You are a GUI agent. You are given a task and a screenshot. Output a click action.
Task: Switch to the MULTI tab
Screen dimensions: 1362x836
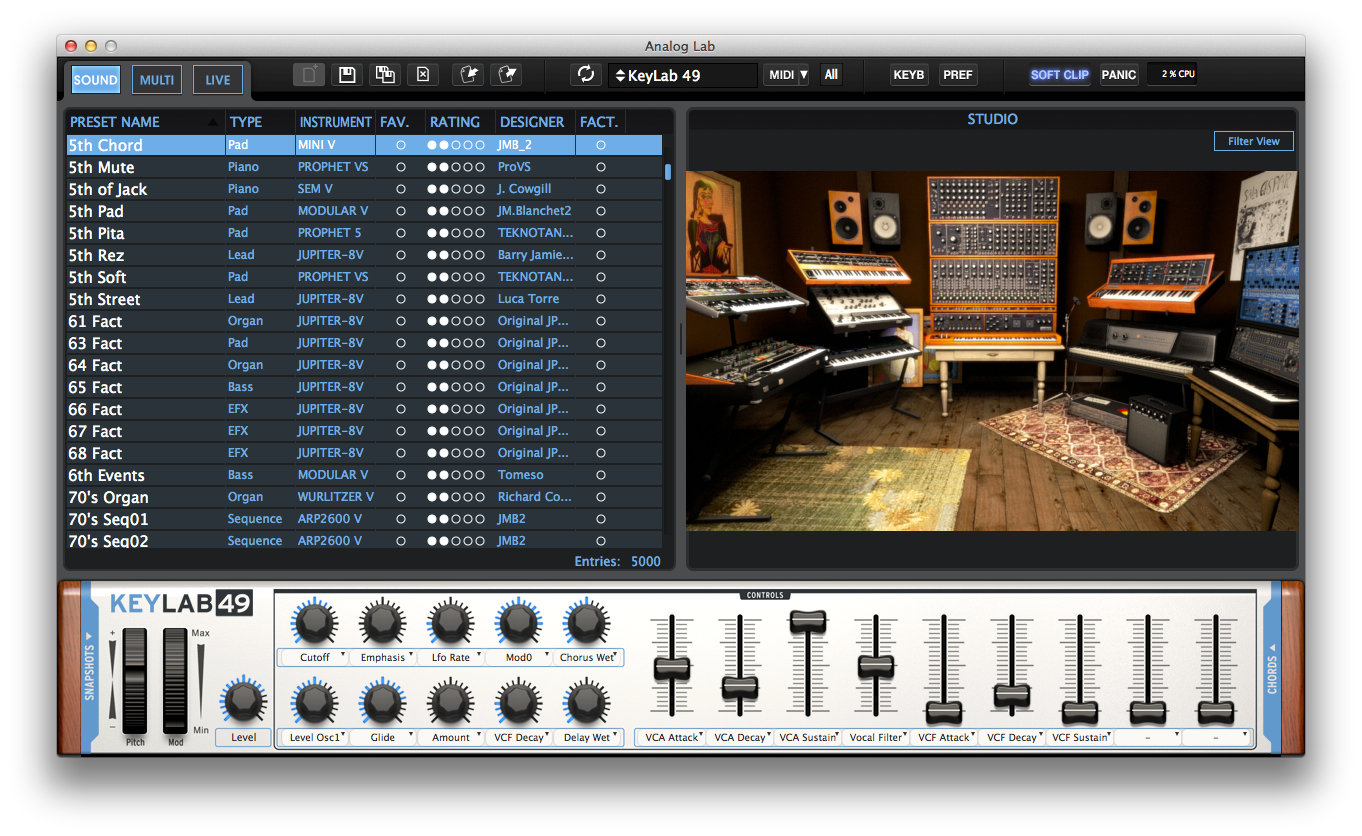click(x=157, y=80)
